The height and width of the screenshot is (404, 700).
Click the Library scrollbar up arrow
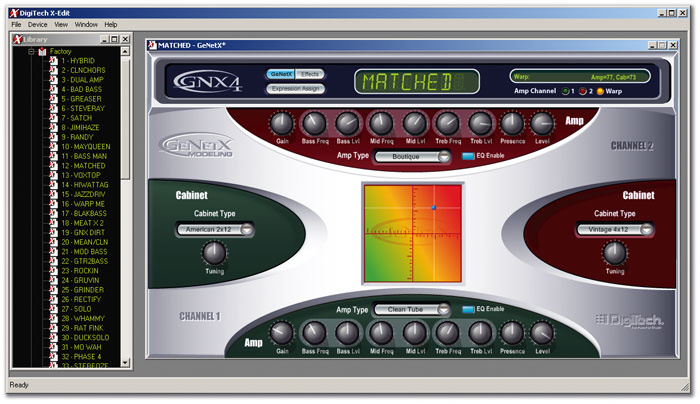(x=125, y=51)
